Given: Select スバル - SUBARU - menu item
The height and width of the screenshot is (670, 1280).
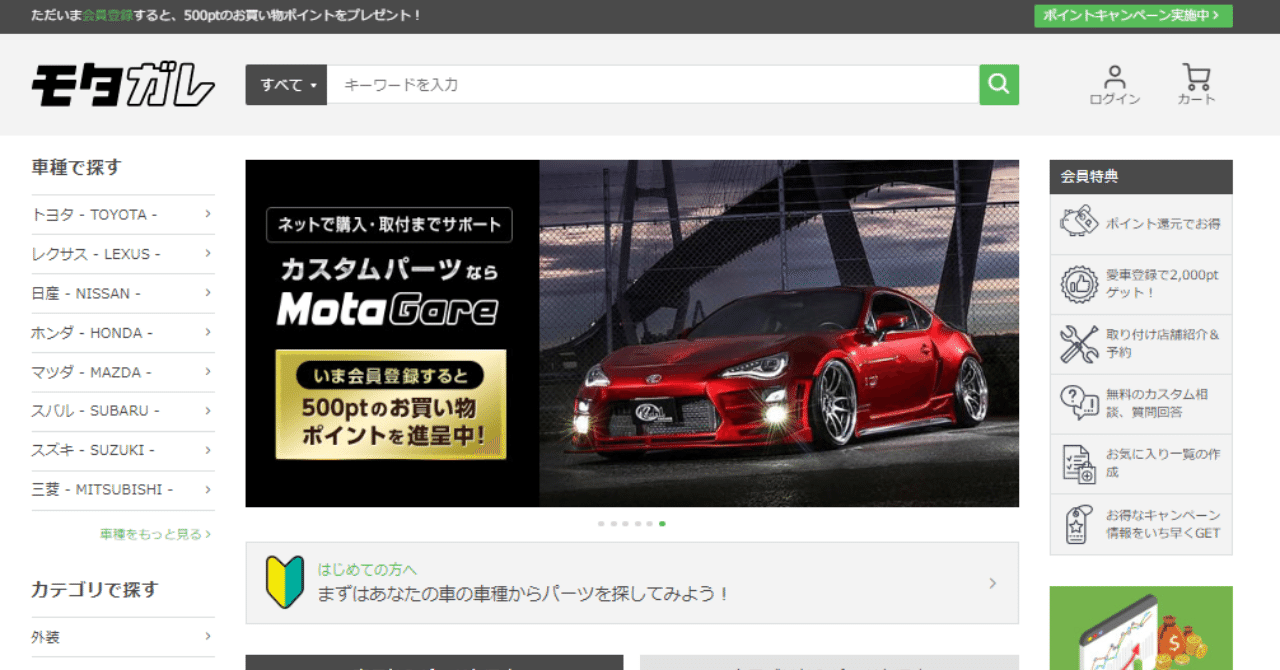Looking at the screenshot, I should point(123,411).
